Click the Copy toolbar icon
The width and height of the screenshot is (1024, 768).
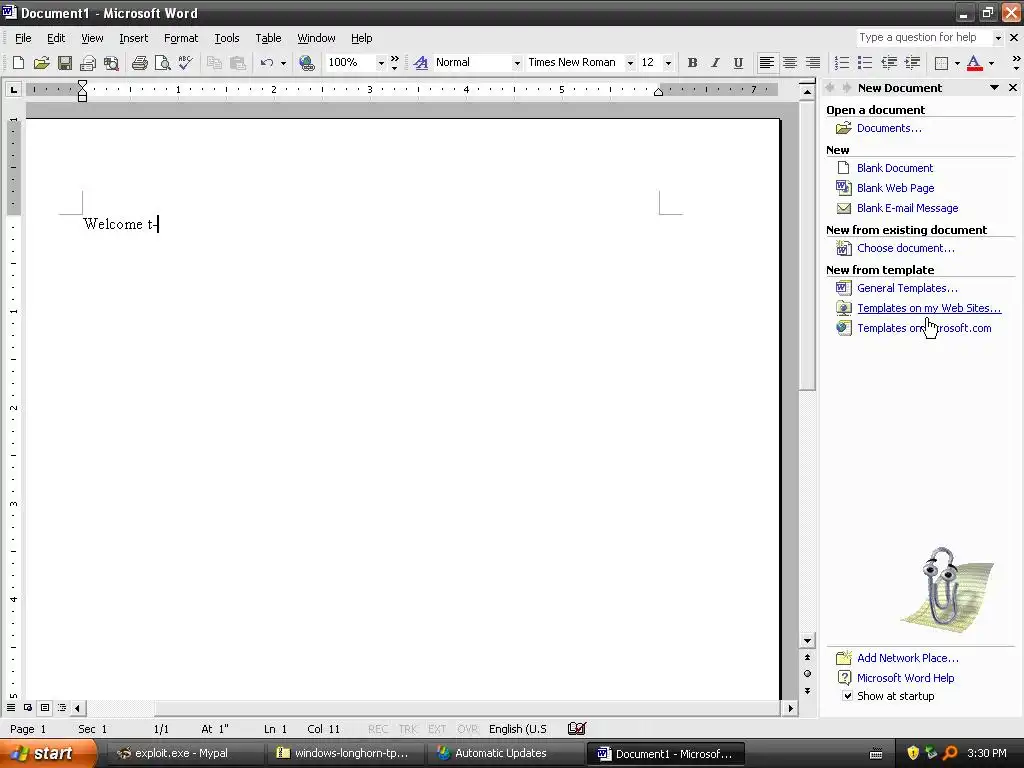214,63
